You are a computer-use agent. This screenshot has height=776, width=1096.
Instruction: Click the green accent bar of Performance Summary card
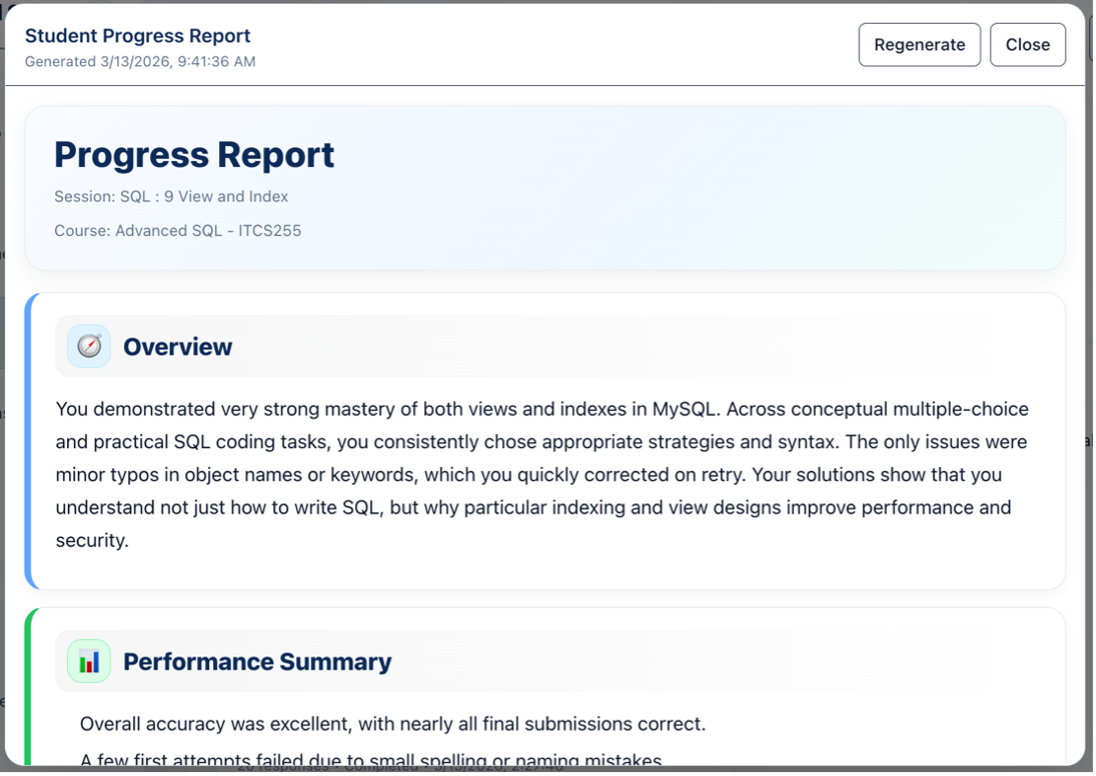coord(29,690)
